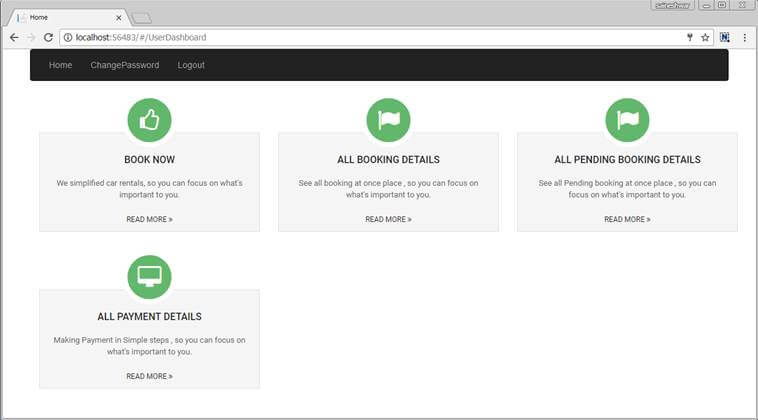Click the flag icon above All Pending Booking Details
This screenshot has width=758, height=420.
click(x=627, y=120)
